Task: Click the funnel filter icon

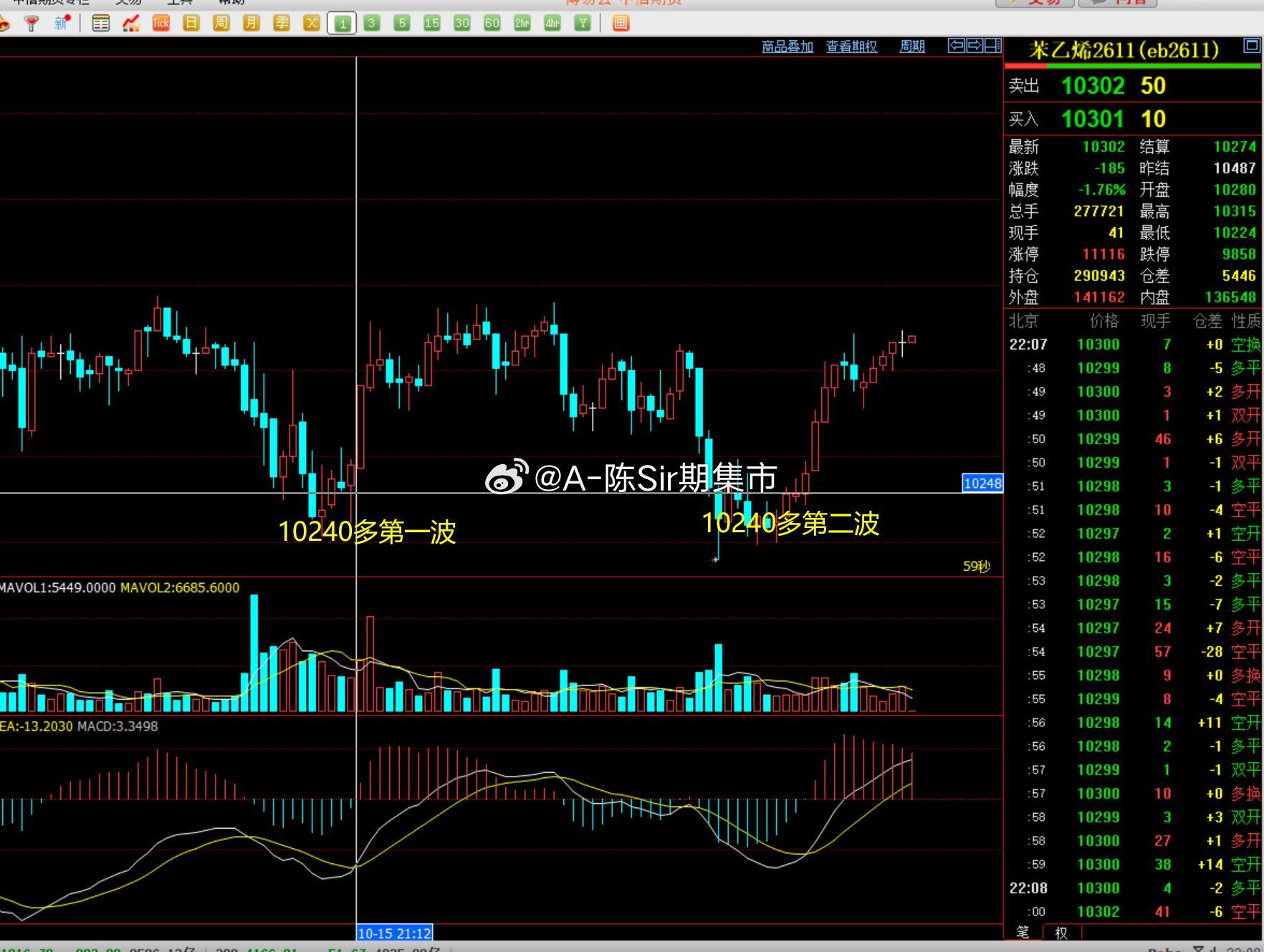Action: pyautogui.click(x=32, y=24)
